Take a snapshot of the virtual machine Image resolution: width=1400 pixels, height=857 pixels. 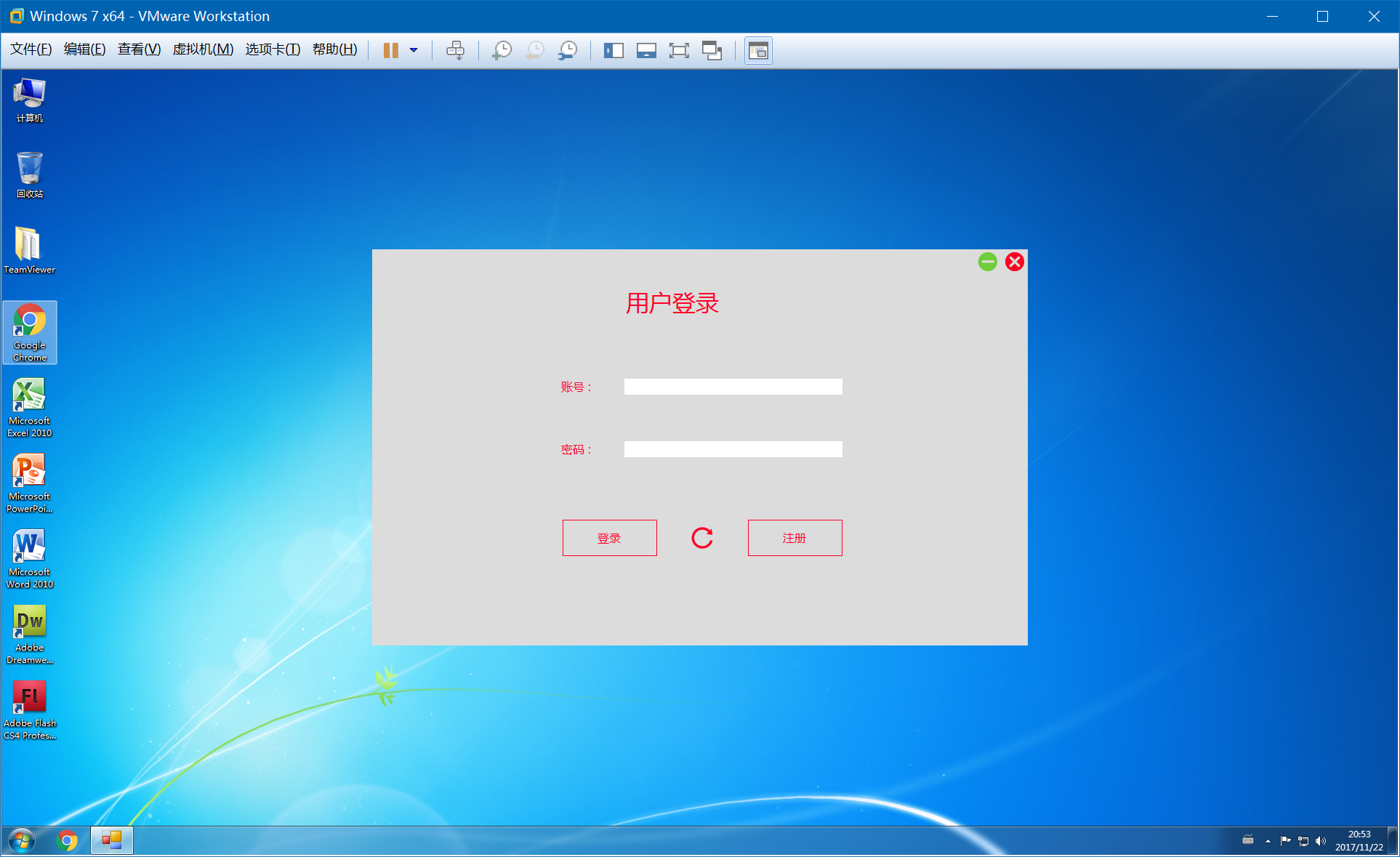click(x=502, y=50)
